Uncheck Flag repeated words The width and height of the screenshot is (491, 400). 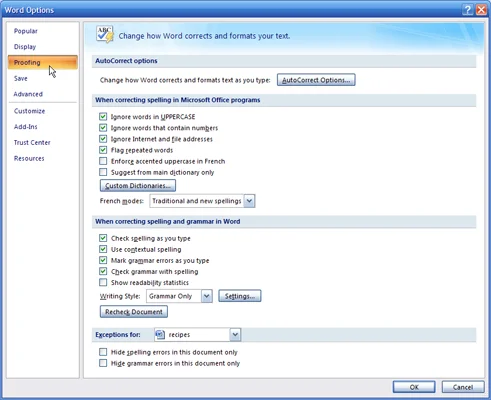coord(103,150)
